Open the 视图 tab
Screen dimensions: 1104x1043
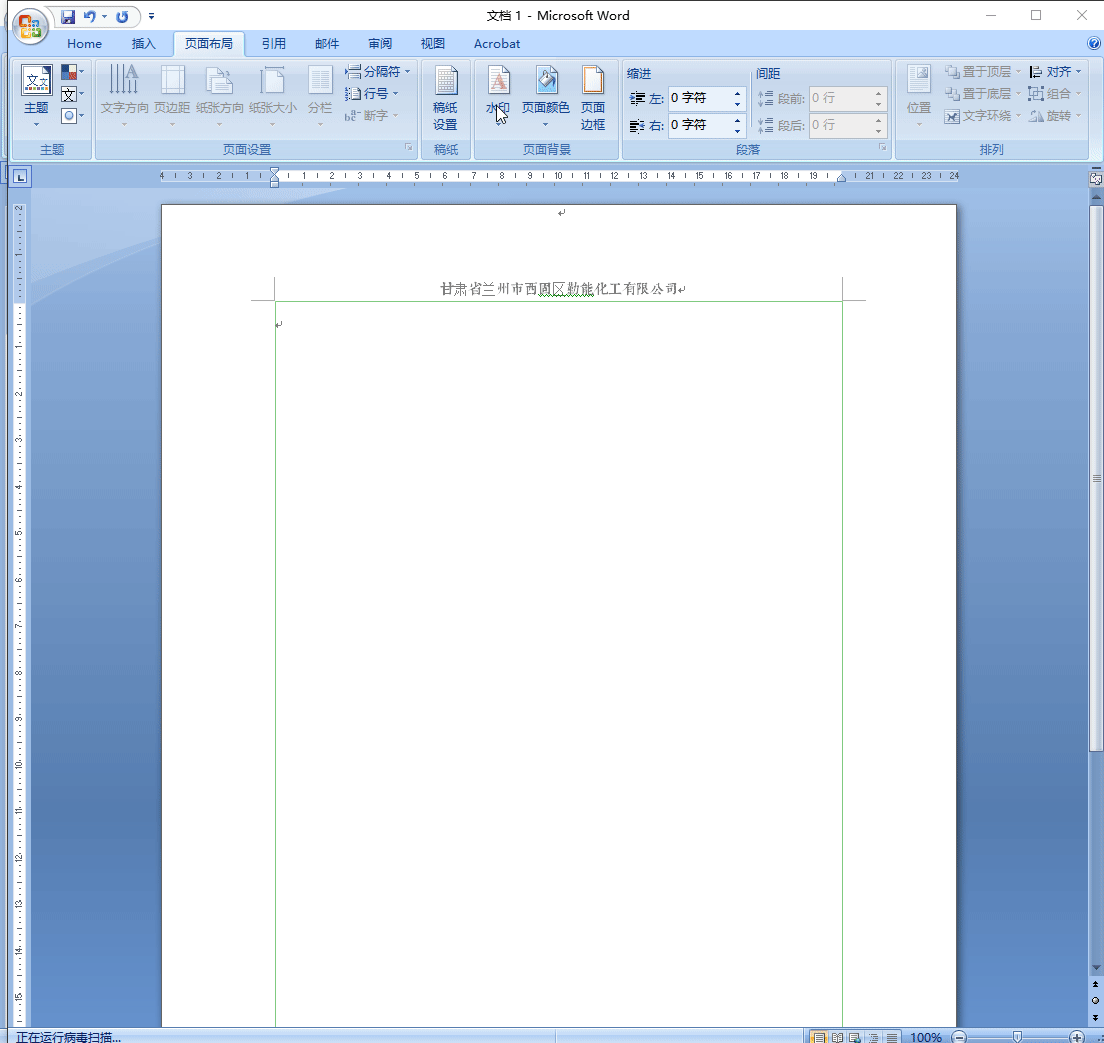[433, 44]
